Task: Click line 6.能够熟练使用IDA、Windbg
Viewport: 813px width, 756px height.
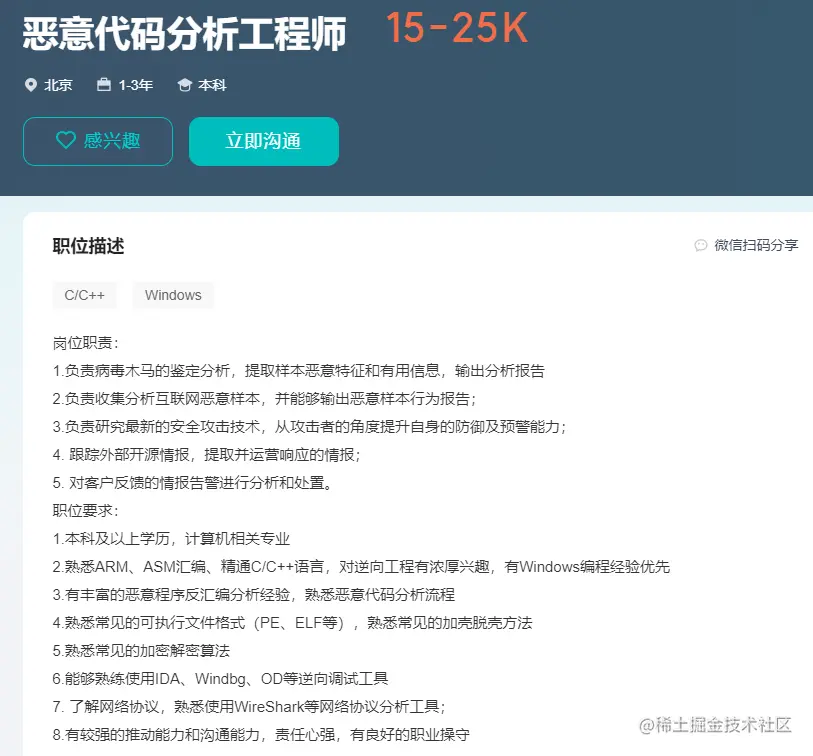Action: click(x=220, y=679)
